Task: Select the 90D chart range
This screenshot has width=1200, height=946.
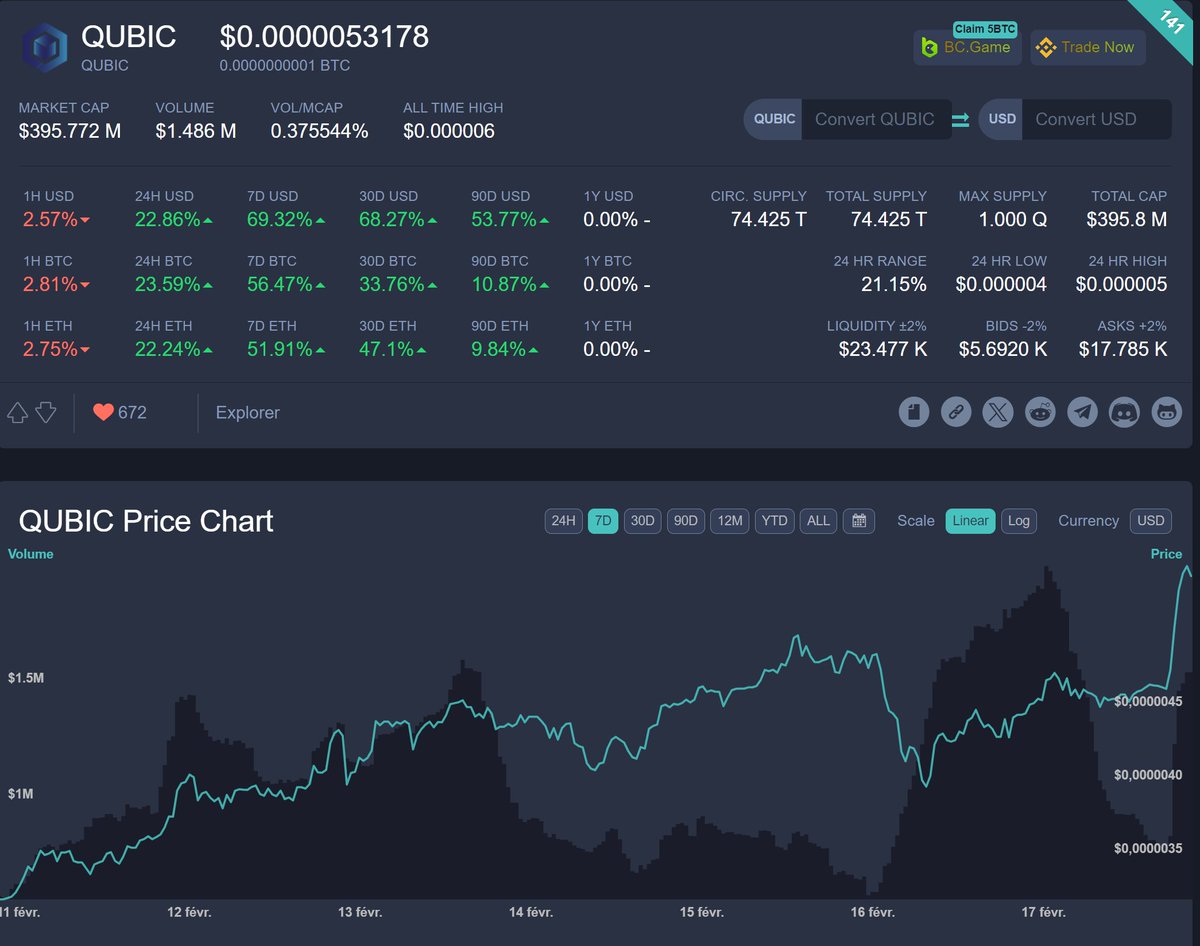Action: 685,521
